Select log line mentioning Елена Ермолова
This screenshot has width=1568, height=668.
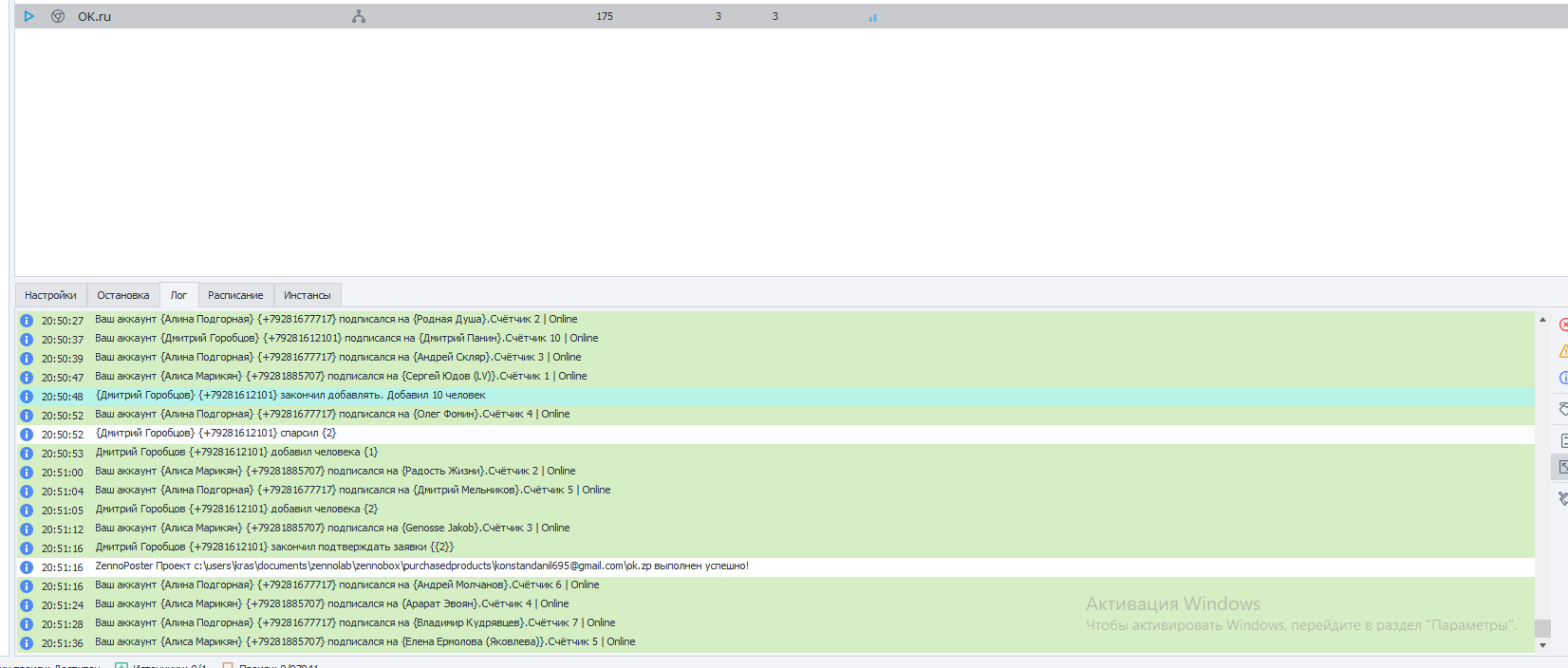775,642
